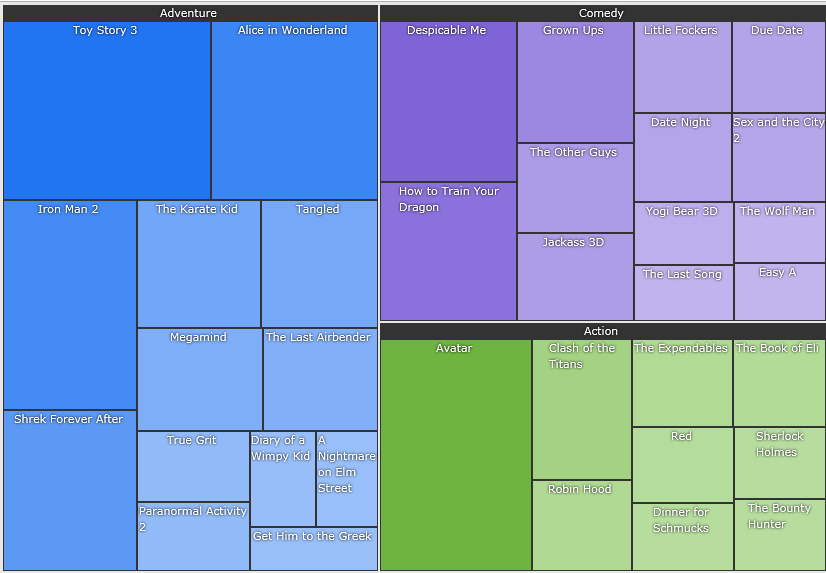Select the Alice in Wonderland tile
This screenshot has height=573, width=826.
click(x=294, y=111)
